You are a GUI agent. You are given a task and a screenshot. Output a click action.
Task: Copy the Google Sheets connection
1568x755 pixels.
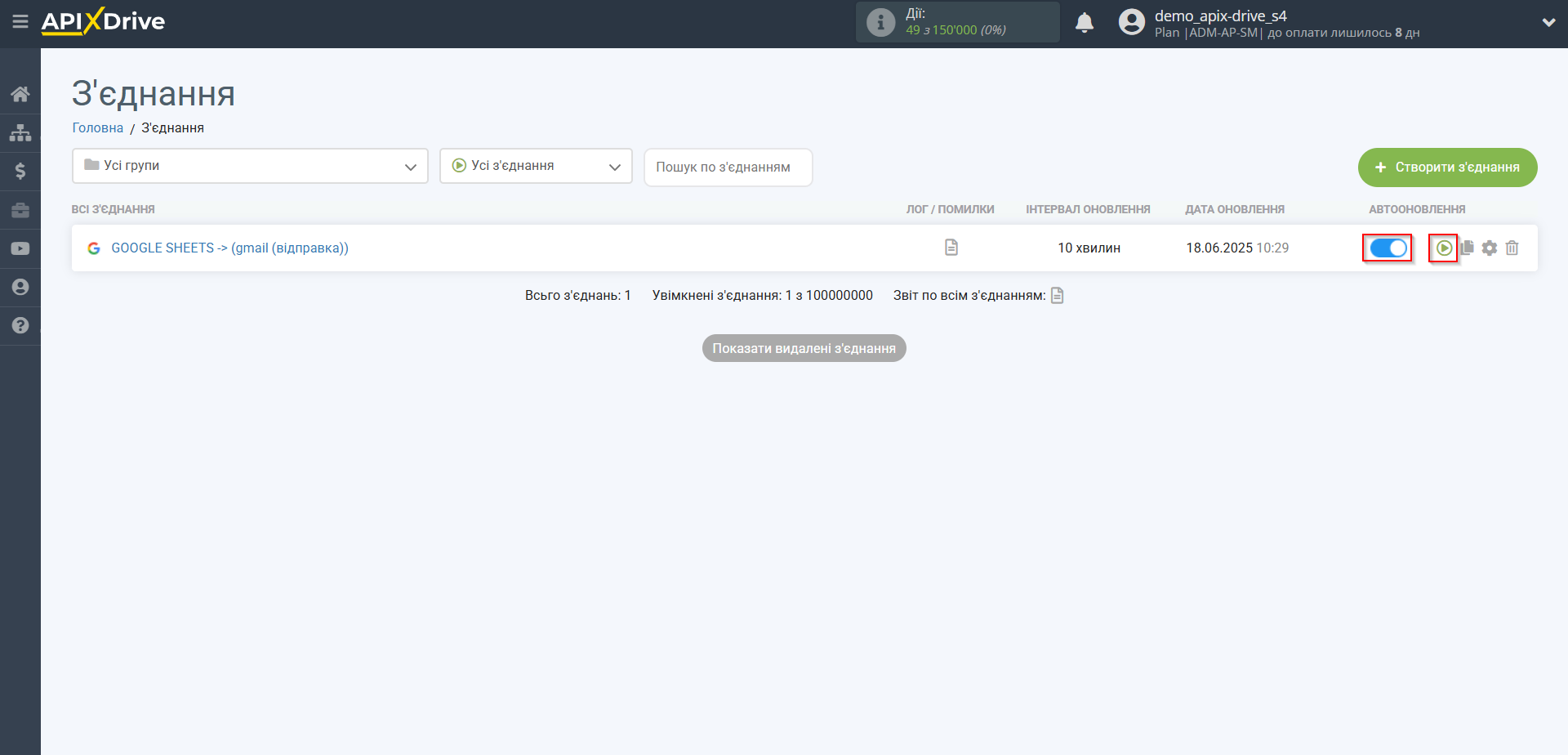(x=1468, y=248)
